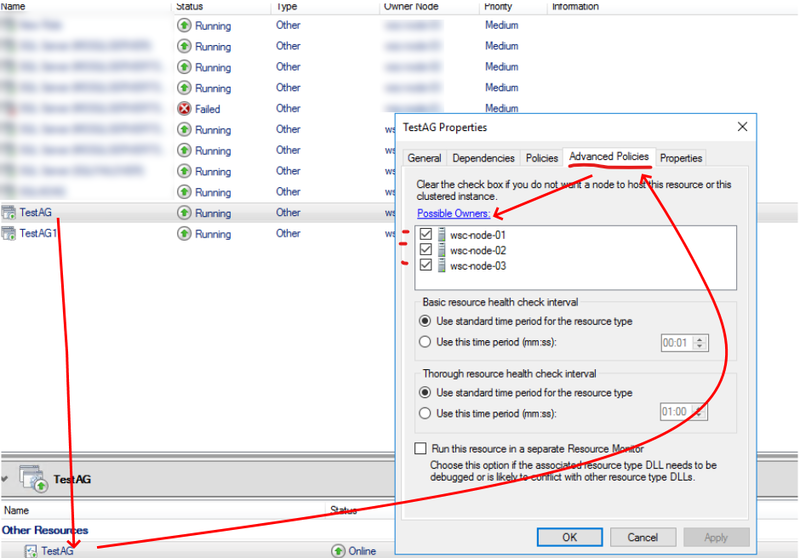The image size is (800, 558).
Task: Uncheck wsc-node-03 as possible owner
Action: tap(426, 265)
